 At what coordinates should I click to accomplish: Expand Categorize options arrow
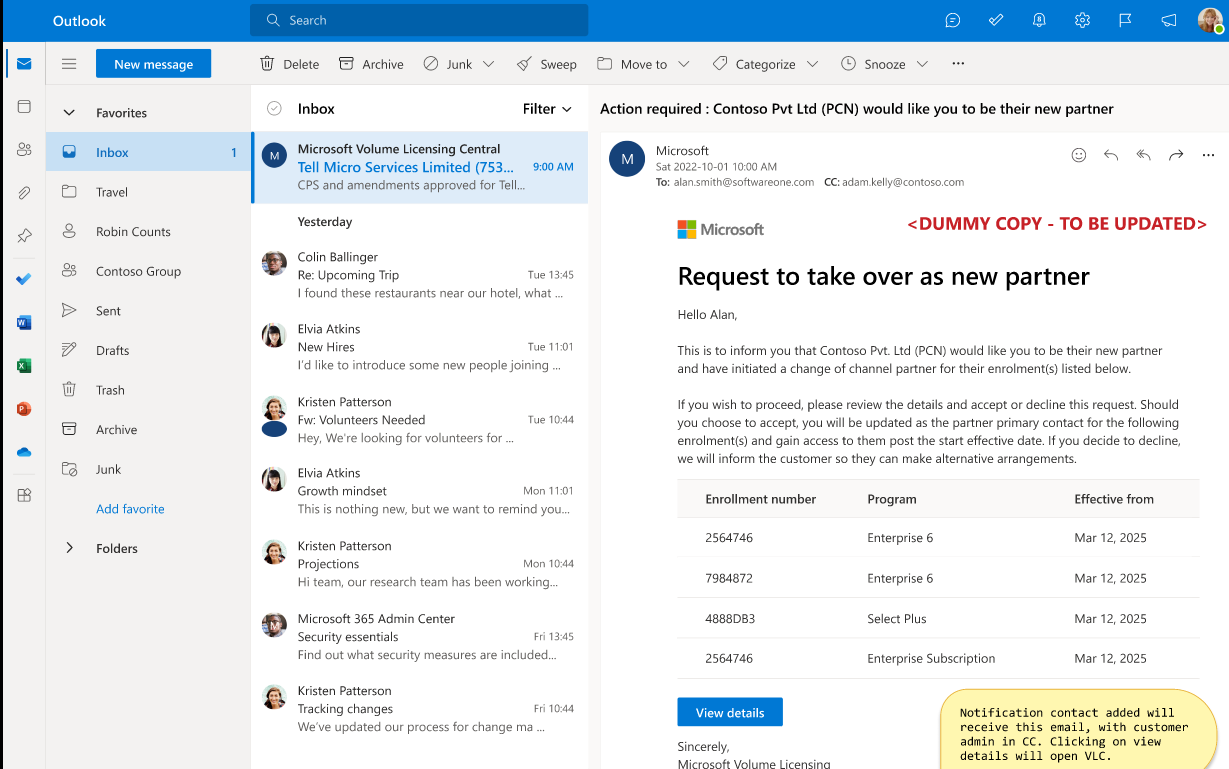812,64
